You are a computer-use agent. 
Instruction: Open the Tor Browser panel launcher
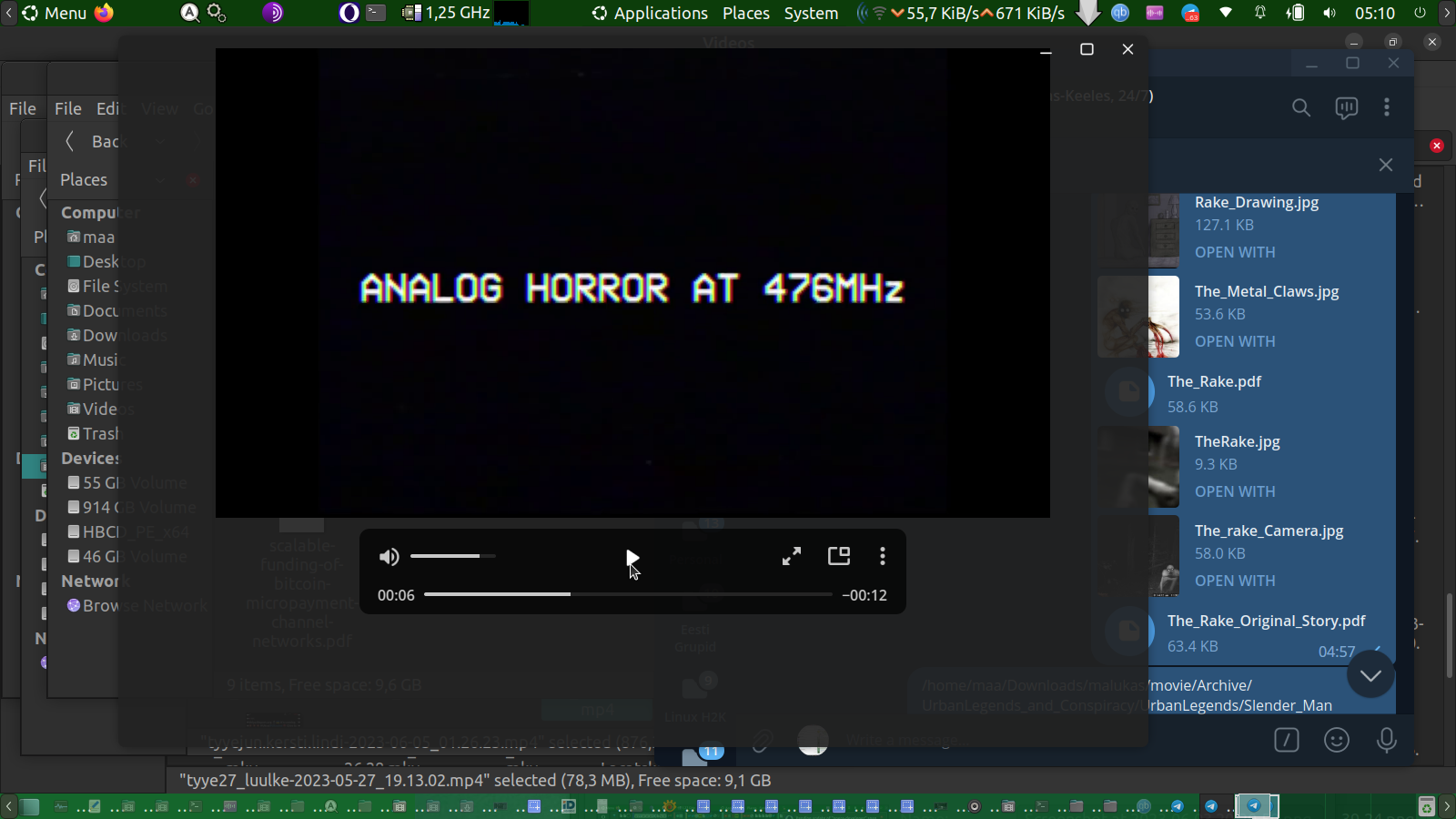coord(273,13)
